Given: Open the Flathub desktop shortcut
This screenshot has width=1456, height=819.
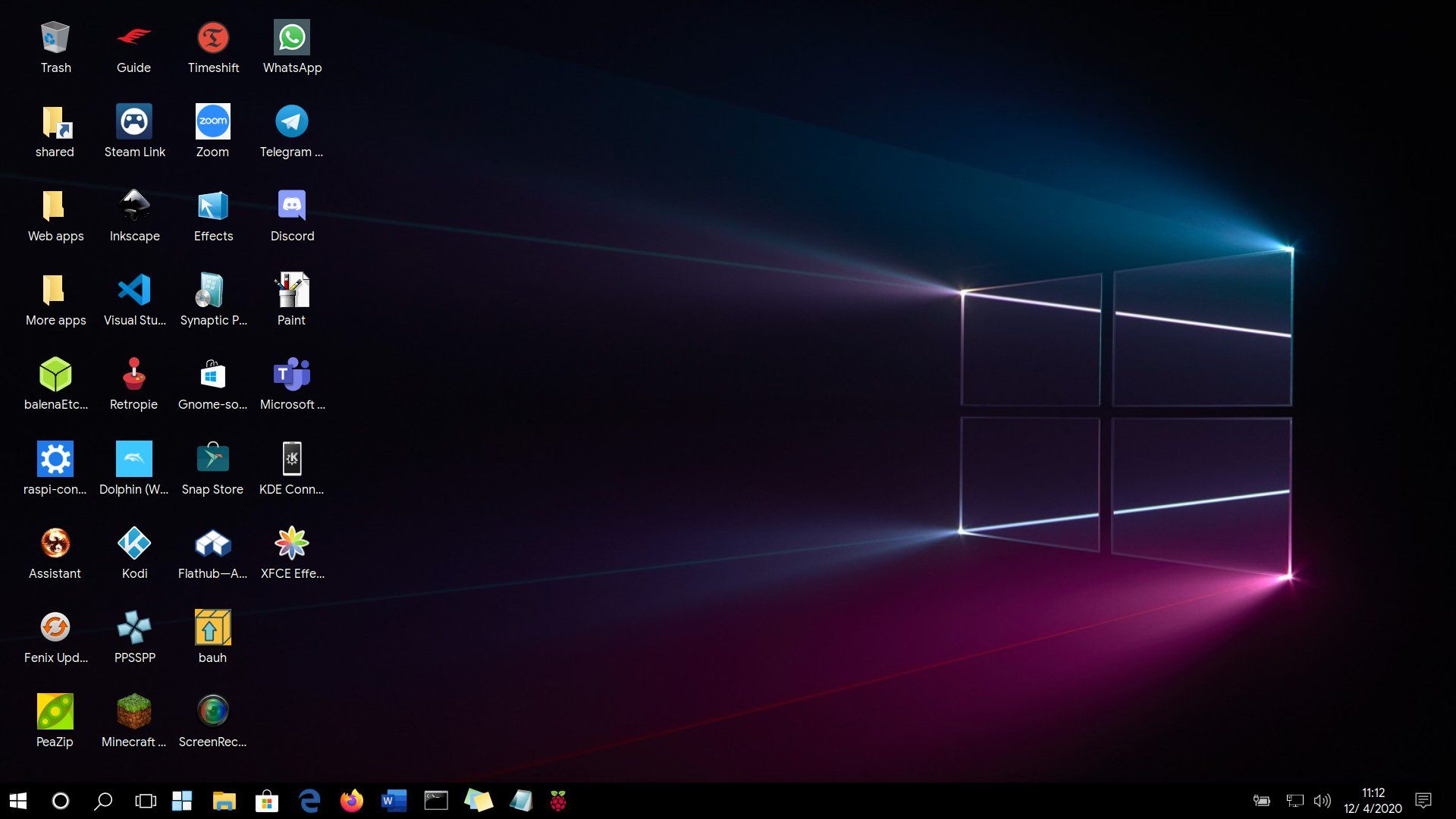Looking at the screenshot, I should coord(213,544).
